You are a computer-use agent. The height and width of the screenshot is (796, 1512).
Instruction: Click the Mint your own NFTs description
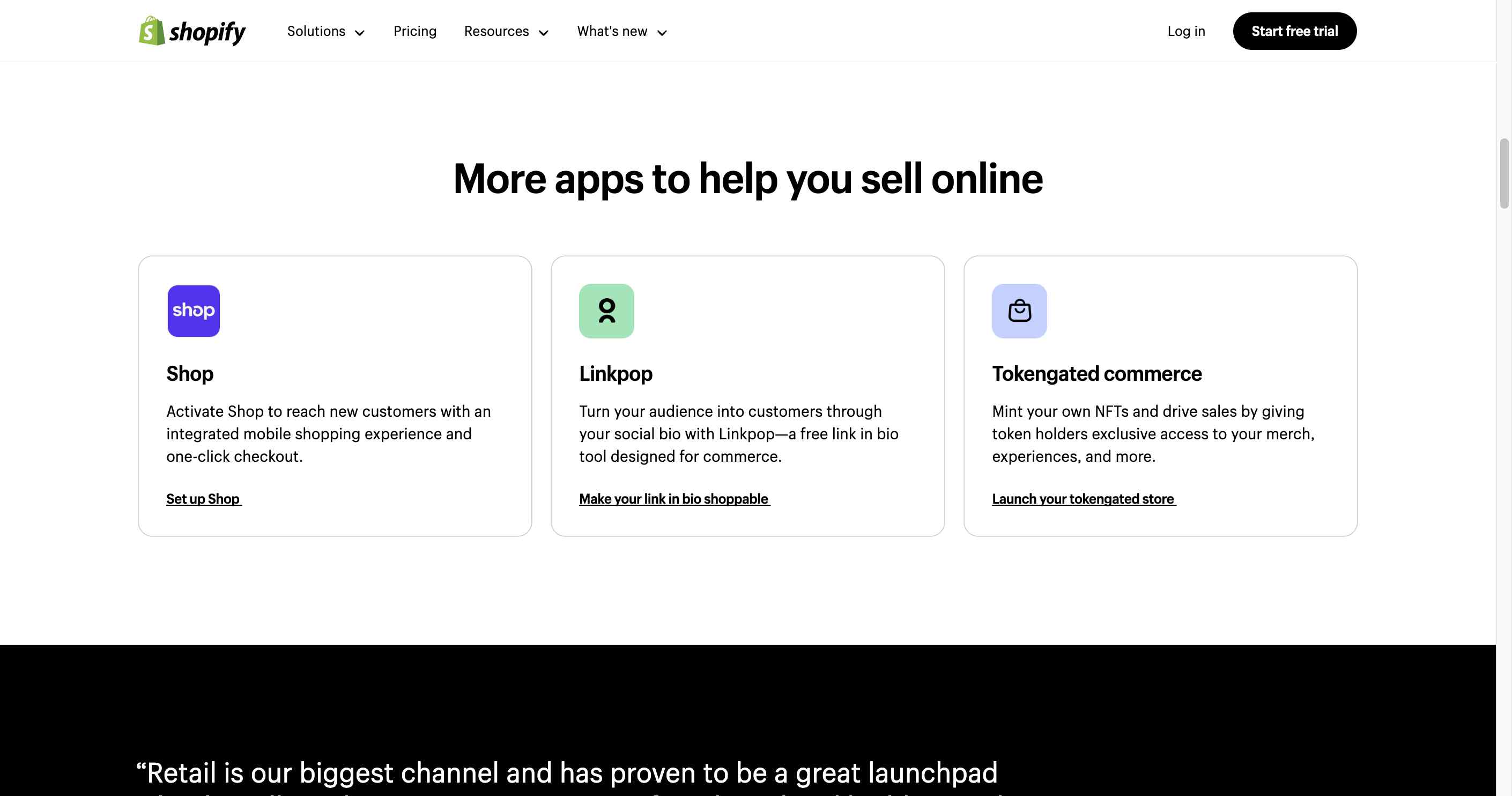click(1153, 434)
